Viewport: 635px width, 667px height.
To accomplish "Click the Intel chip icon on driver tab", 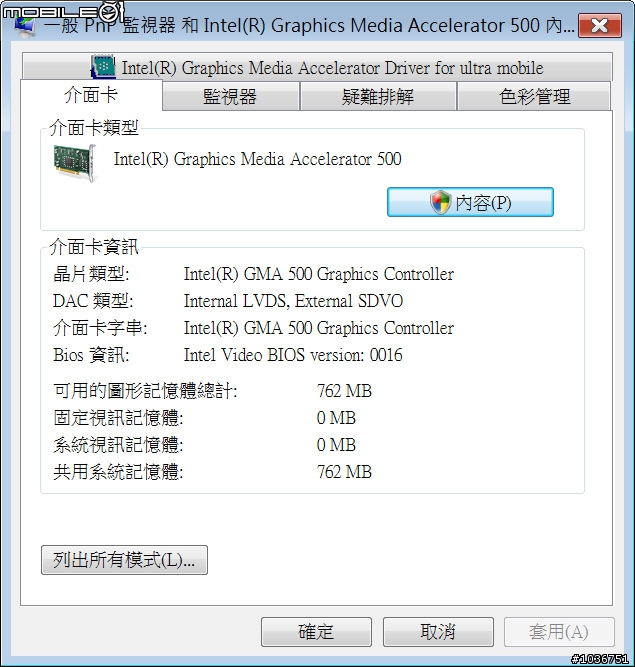I will coord(103,67).
